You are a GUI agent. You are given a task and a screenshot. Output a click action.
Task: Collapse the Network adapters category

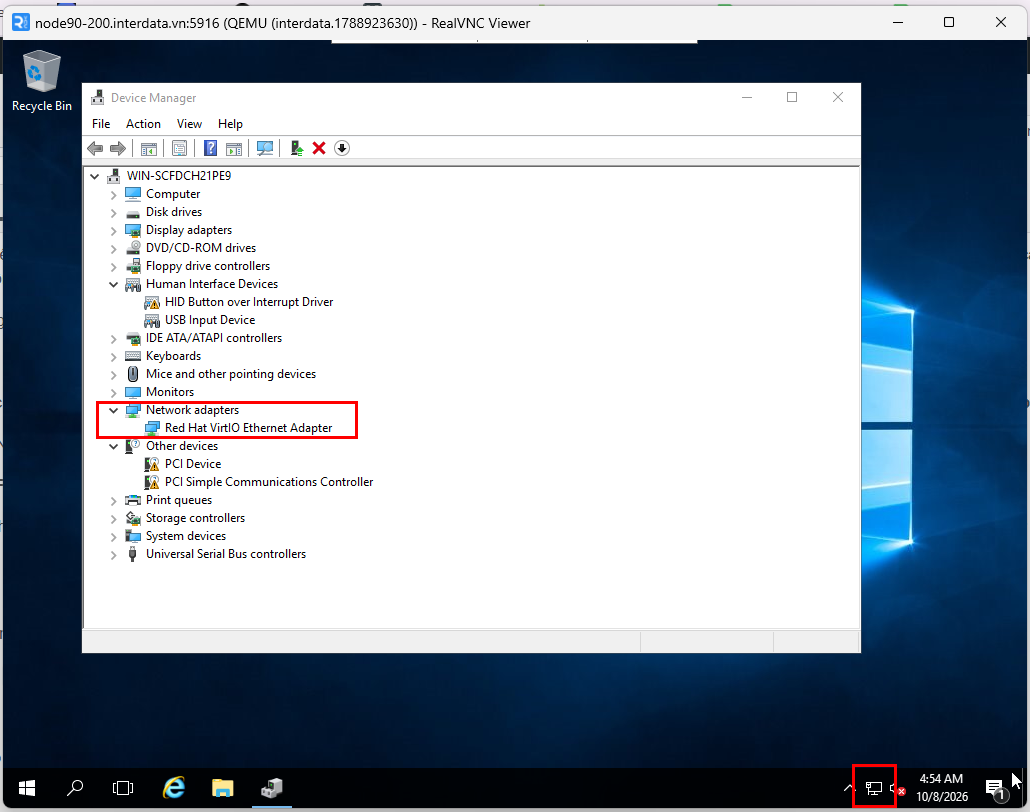tap(114, 411)
